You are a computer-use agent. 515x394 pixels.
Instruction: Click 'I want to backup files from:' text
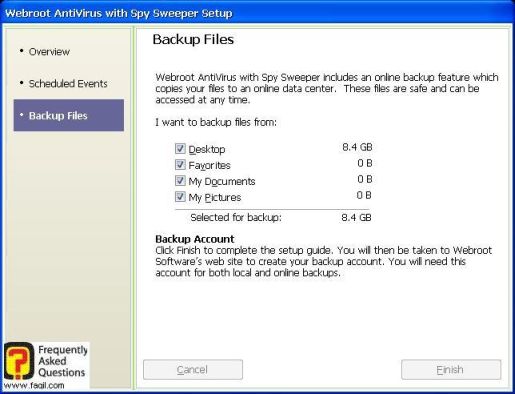tap(216, 122)
